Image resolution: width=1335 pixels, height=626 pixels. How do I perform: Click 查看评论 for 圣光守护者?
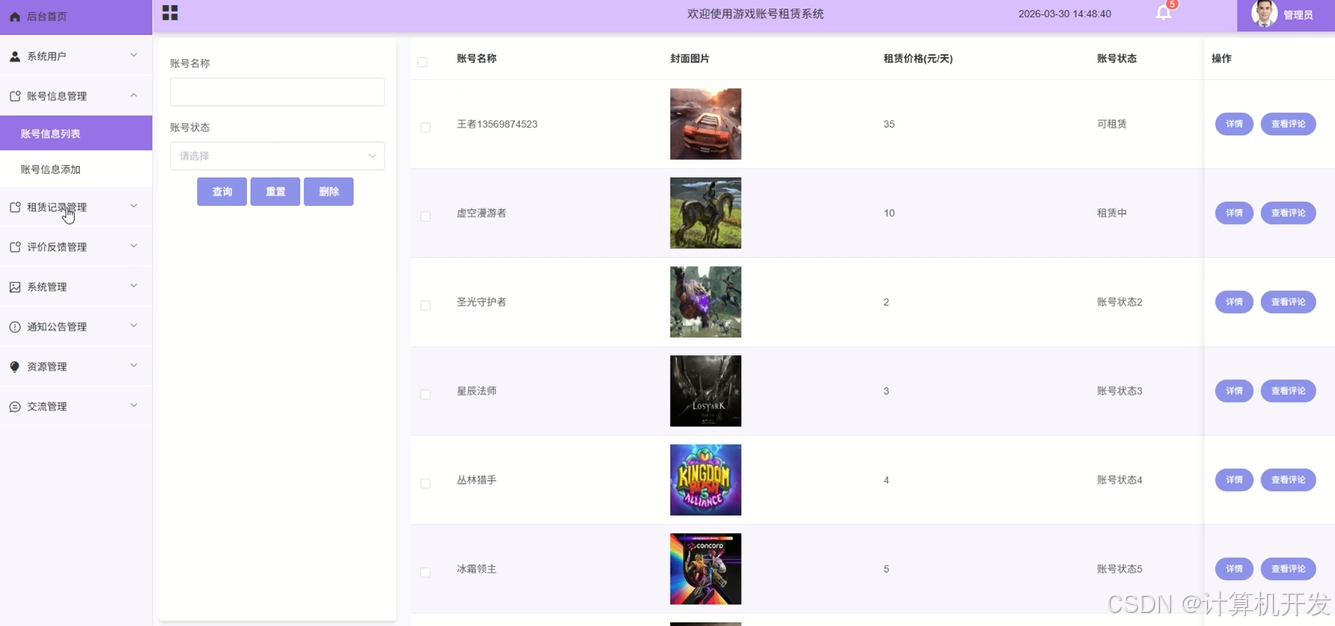[1288, 302]
